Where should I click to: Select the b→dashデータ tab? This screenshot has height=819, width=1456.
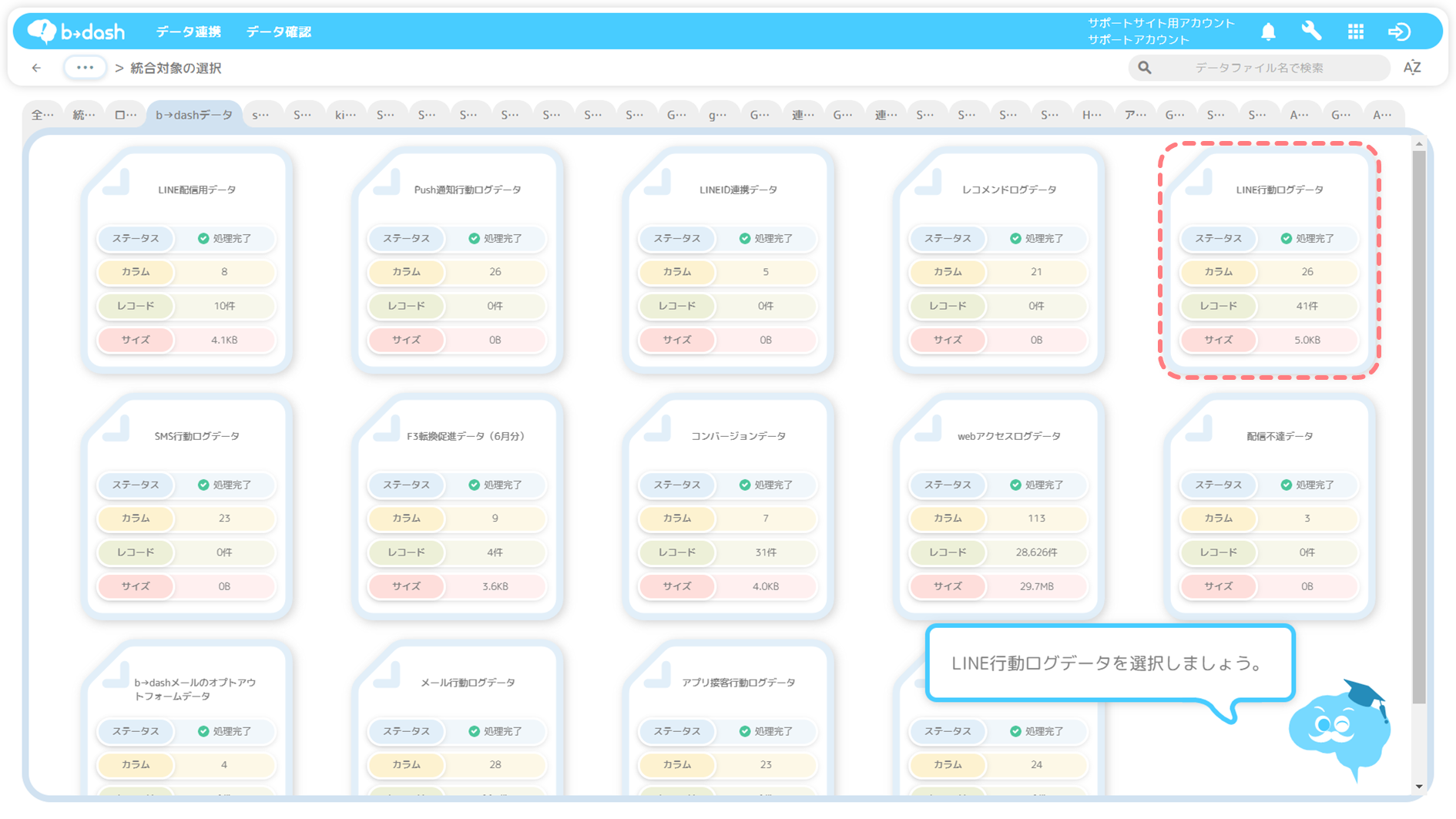pos(194,115)
